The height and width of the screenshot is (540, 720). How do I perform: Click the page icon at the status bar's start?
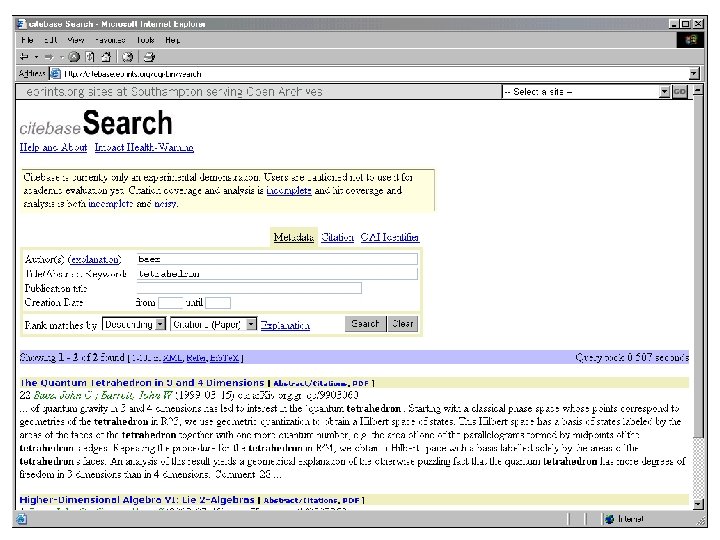point(22,519)
